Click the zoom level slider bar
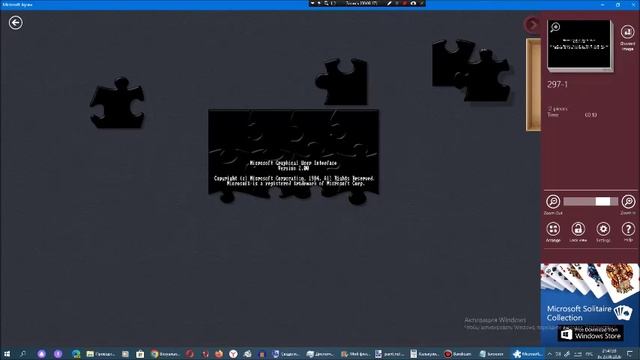The height and width of the screenshot is (360, 640). click(x=591, y=202)
